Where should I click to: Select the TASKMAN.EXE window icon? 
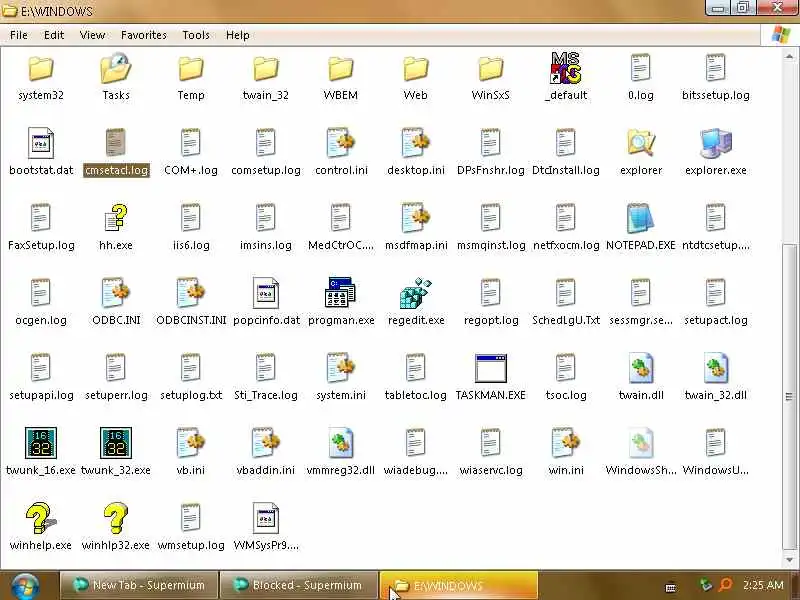[491, 368]
